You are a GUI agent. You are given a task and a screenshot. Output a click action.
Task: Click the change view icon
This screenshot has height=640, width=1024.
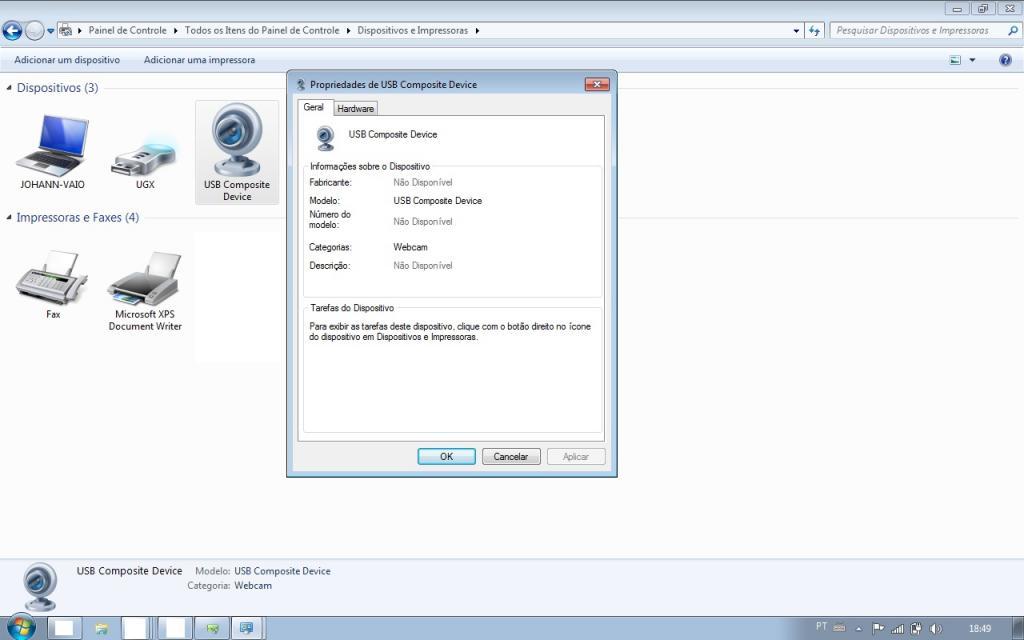click(955, 60)
